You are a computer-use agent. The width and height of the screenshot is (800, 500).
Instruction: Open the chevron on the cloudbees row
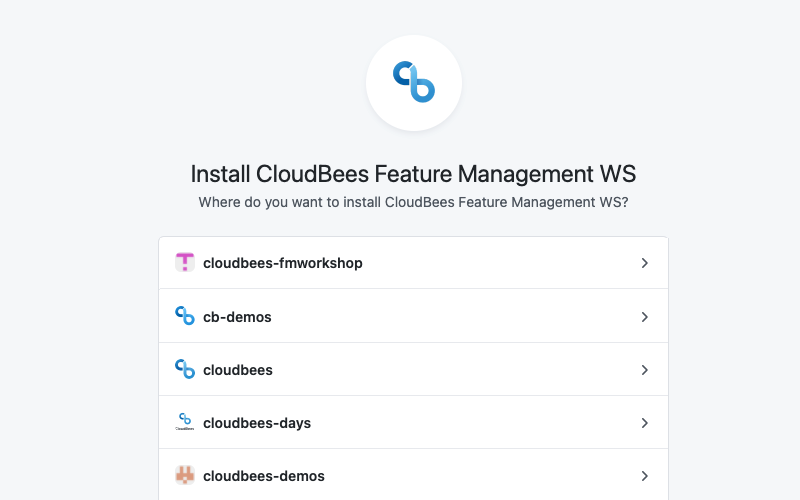[x=644, y=370]
